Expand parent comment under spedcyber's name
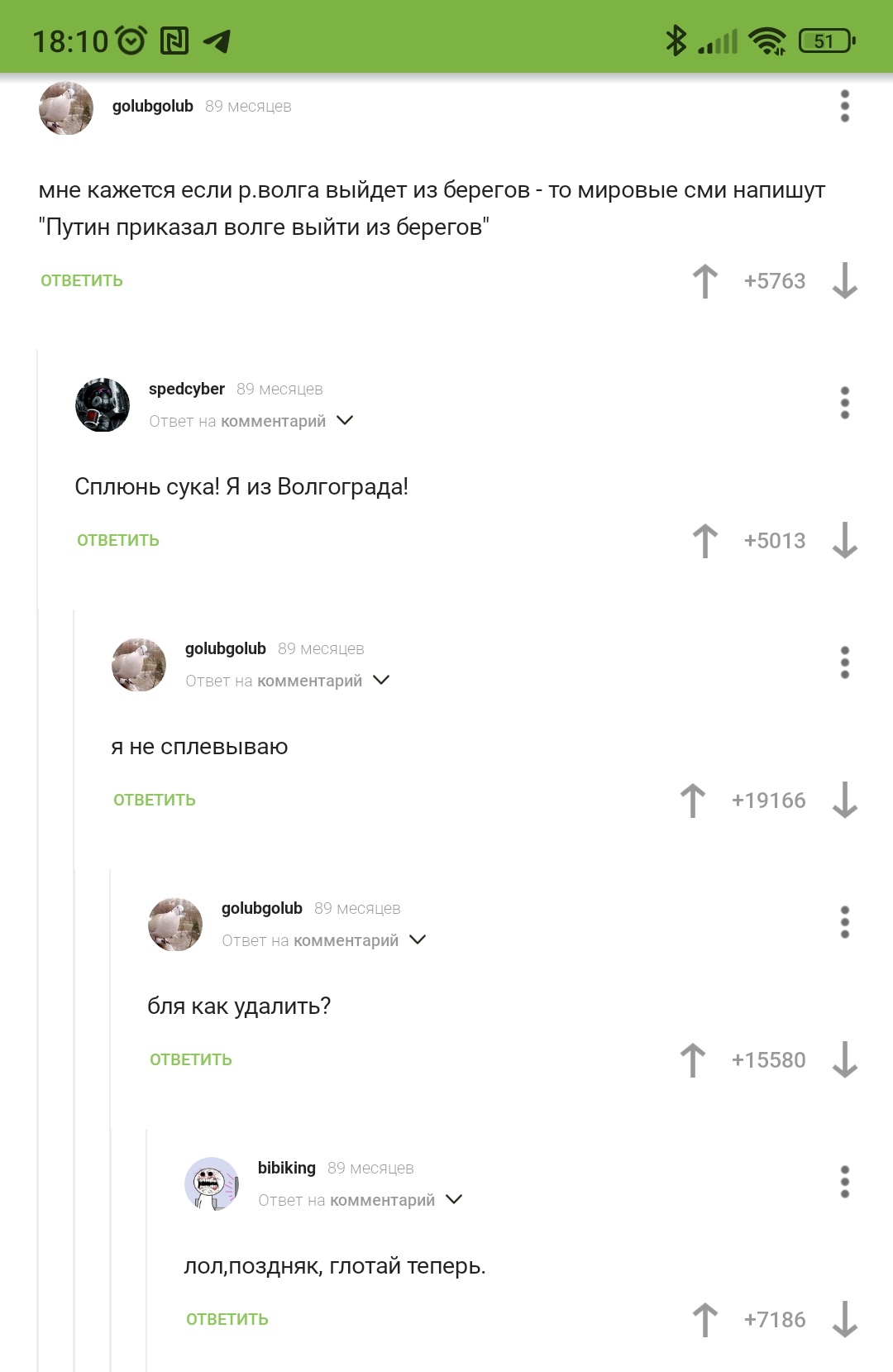The width and height of the screenshot is (893, 1372). [x=345, y=421]
